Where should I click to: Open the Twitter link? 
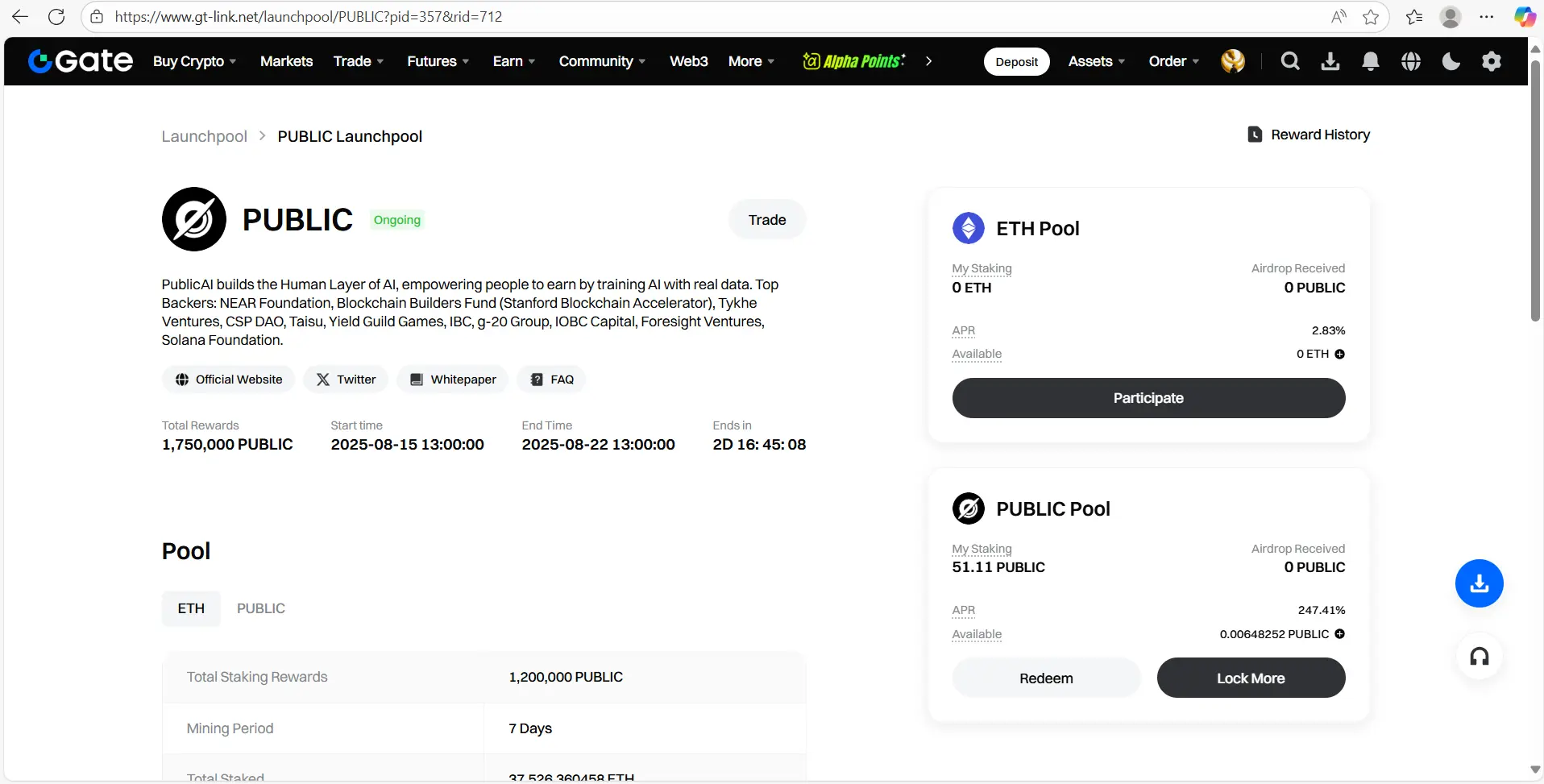coord(346,380)
